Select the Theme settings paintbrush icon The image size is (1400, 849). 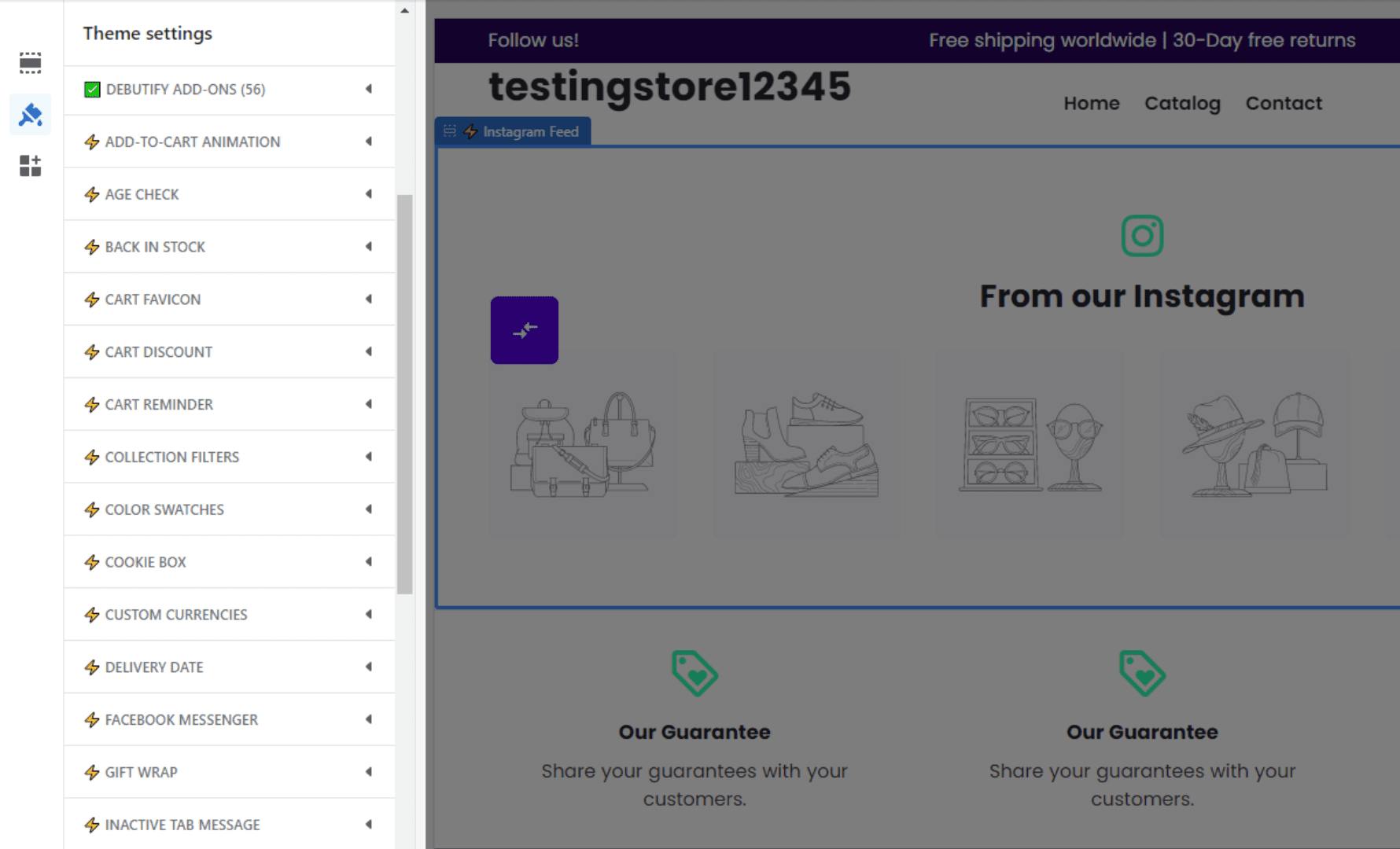(30, 115)
